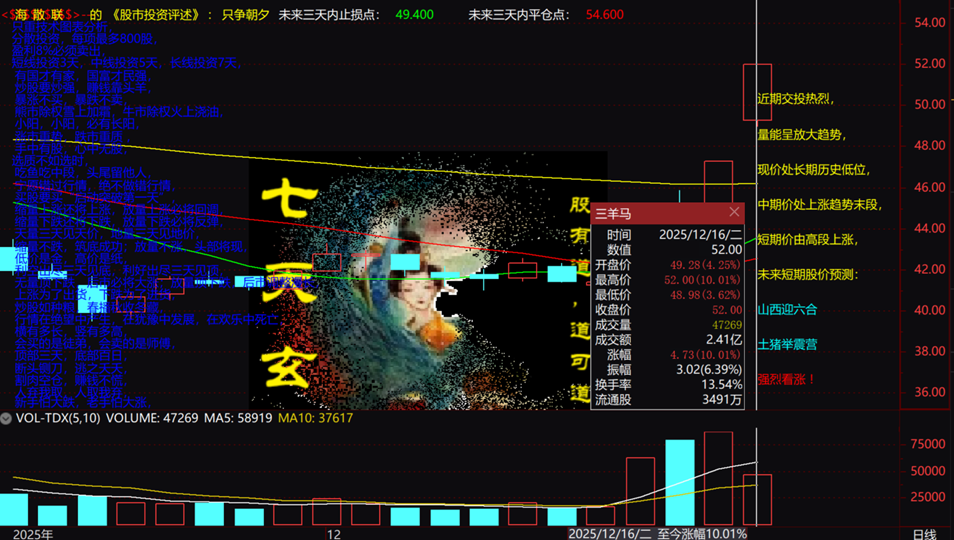Click the 成交量 47269 row
954x540 pixels.
tap(667, 325)
